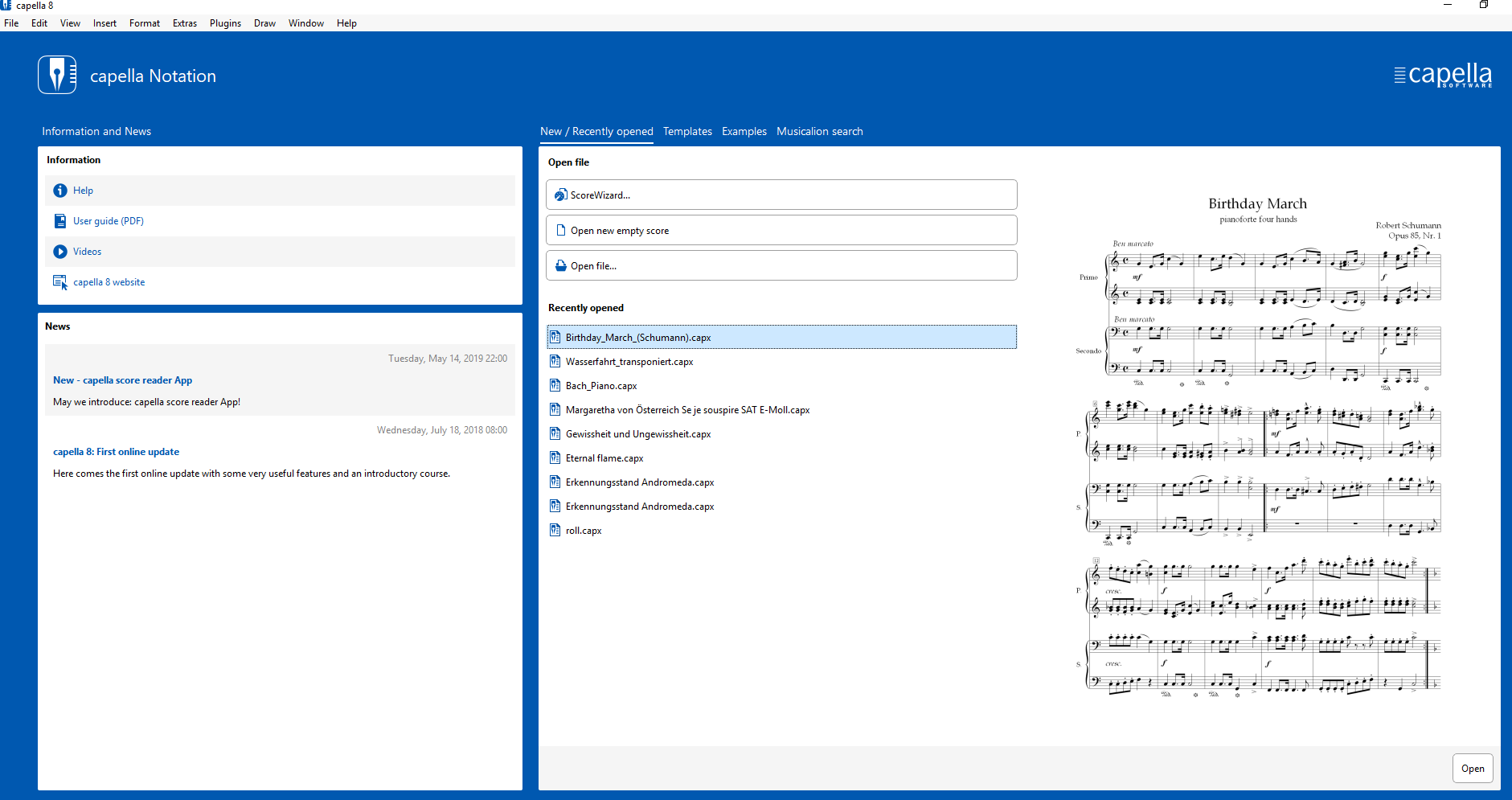Select Birthday_March_(Schumann).capx in recent list
Viewport: 1512px width, 800px height.
[781, 337]
